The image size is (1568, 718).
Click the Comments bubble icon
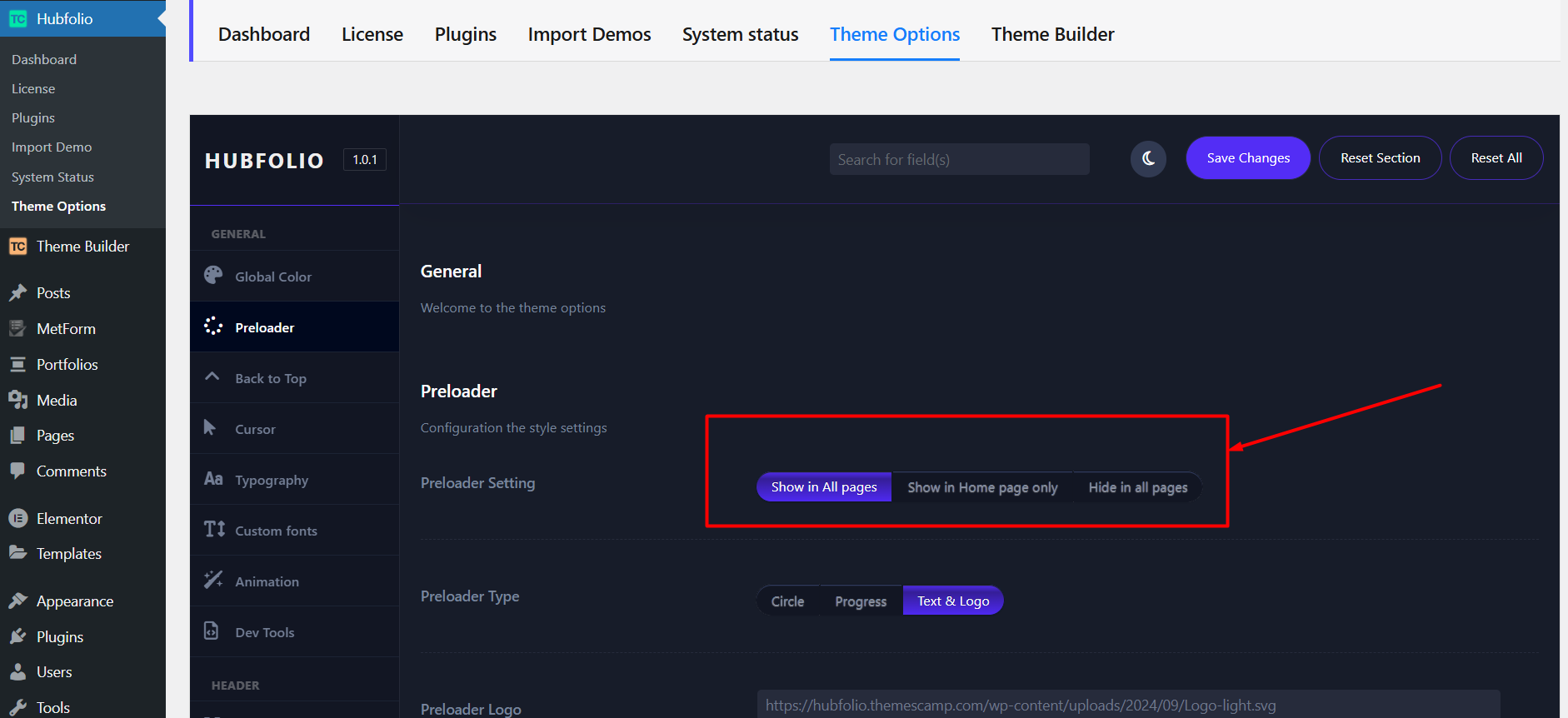click(x=18, y=471)
